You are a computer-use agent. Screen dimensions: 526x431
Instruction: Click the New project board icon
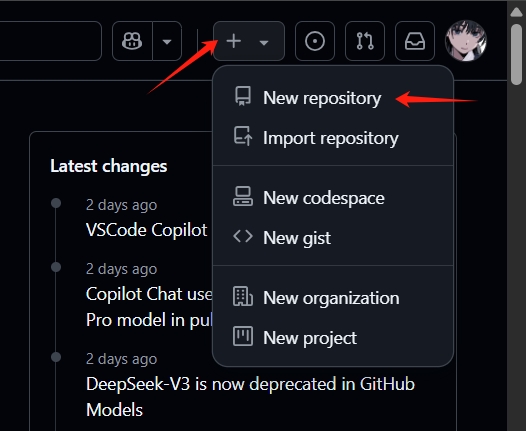tap(243, 336)
